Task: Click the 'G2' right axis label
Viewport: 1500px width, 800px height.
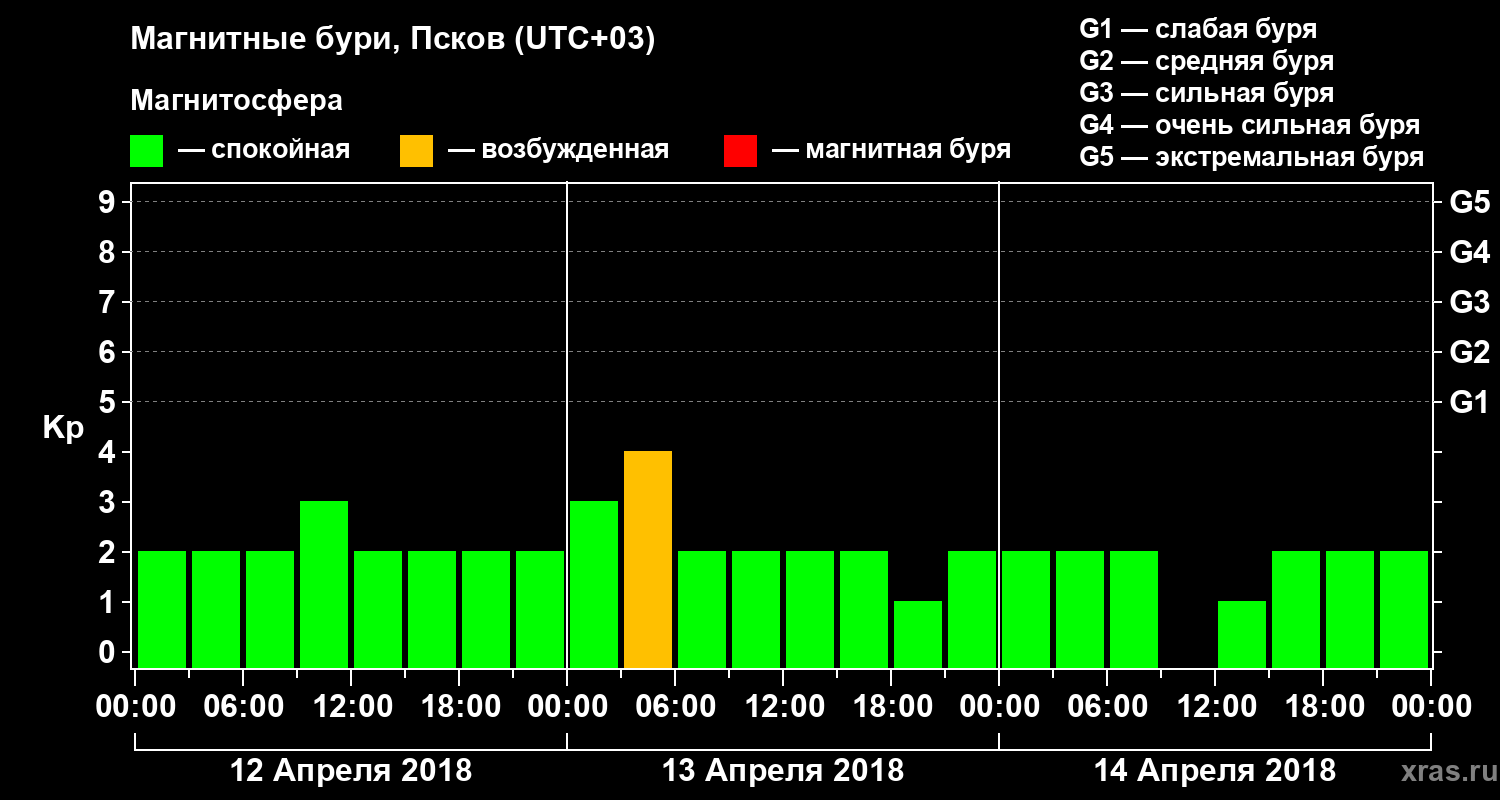Action: (1470, 352)
